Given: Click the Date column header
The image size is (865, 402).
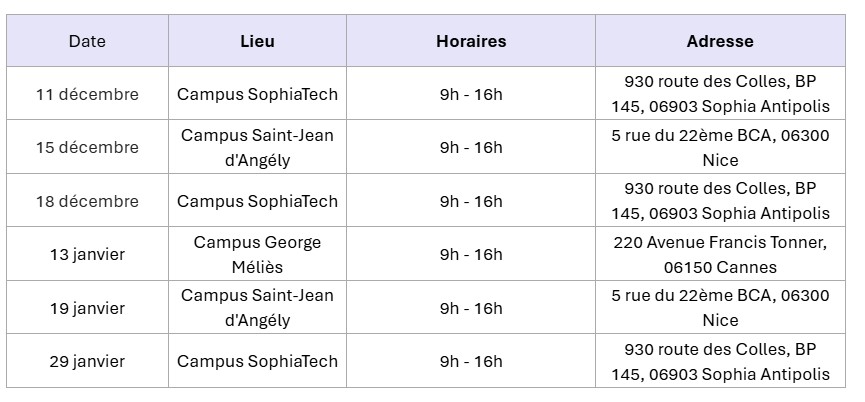Looking at the screenshot, I should [87, 41].
